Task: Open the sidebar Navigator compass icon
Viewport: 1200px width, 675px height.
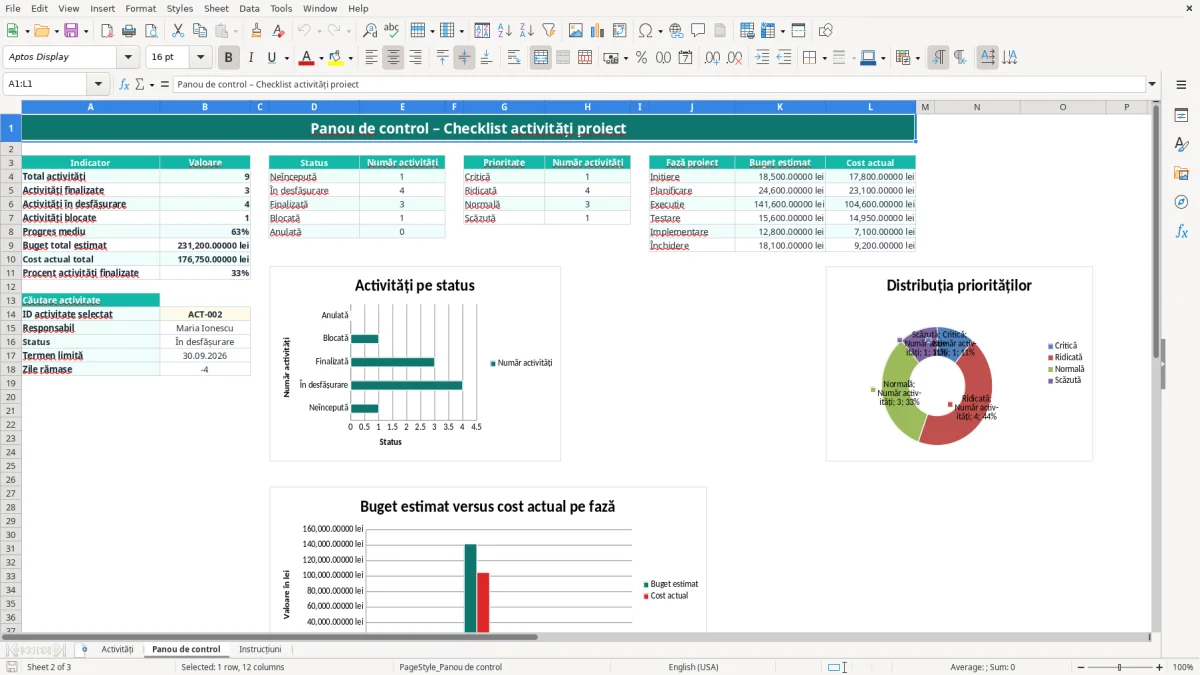Action: 1181,202
